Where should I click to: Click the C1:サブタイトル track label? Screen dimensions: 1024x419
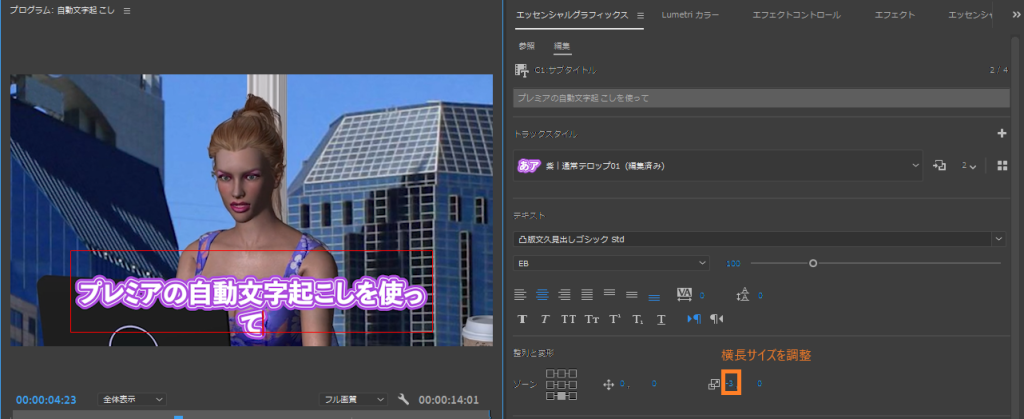pos(566,70)
